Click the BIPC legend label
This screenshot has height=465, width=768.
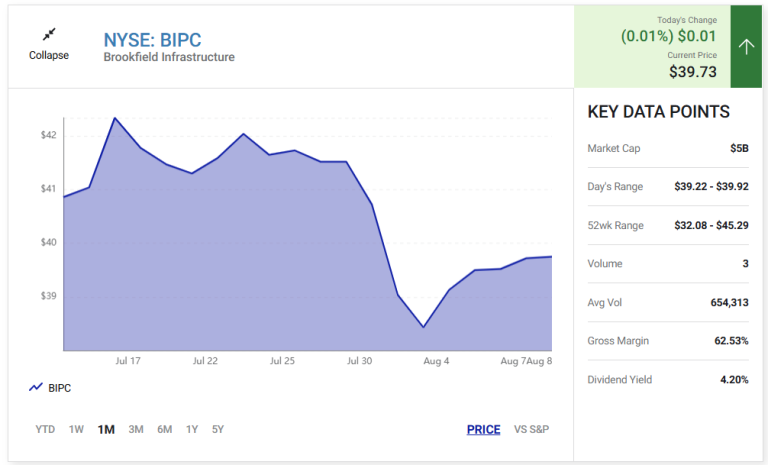60,388
